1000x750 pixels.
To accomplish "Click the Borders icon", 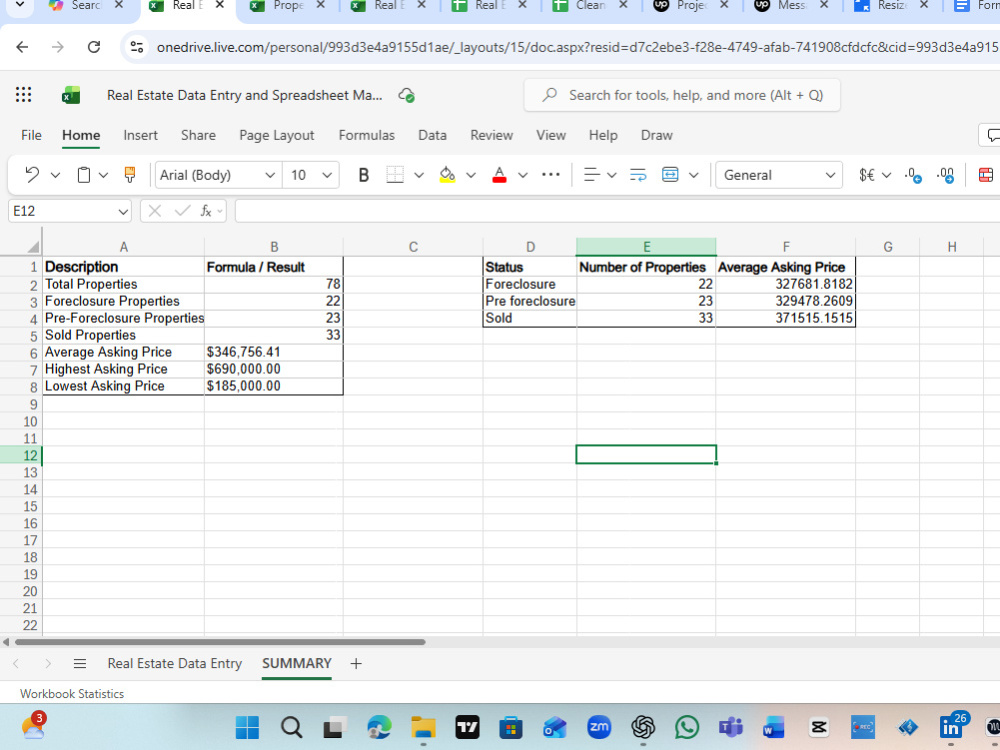I will [395, 175].
